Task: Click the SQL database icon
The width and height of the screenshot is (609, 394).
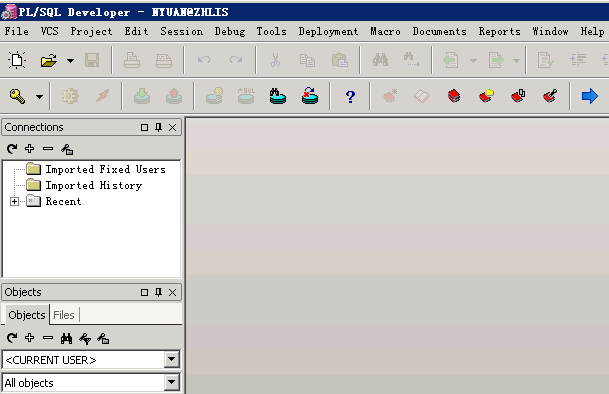Action: pos(246,96)
